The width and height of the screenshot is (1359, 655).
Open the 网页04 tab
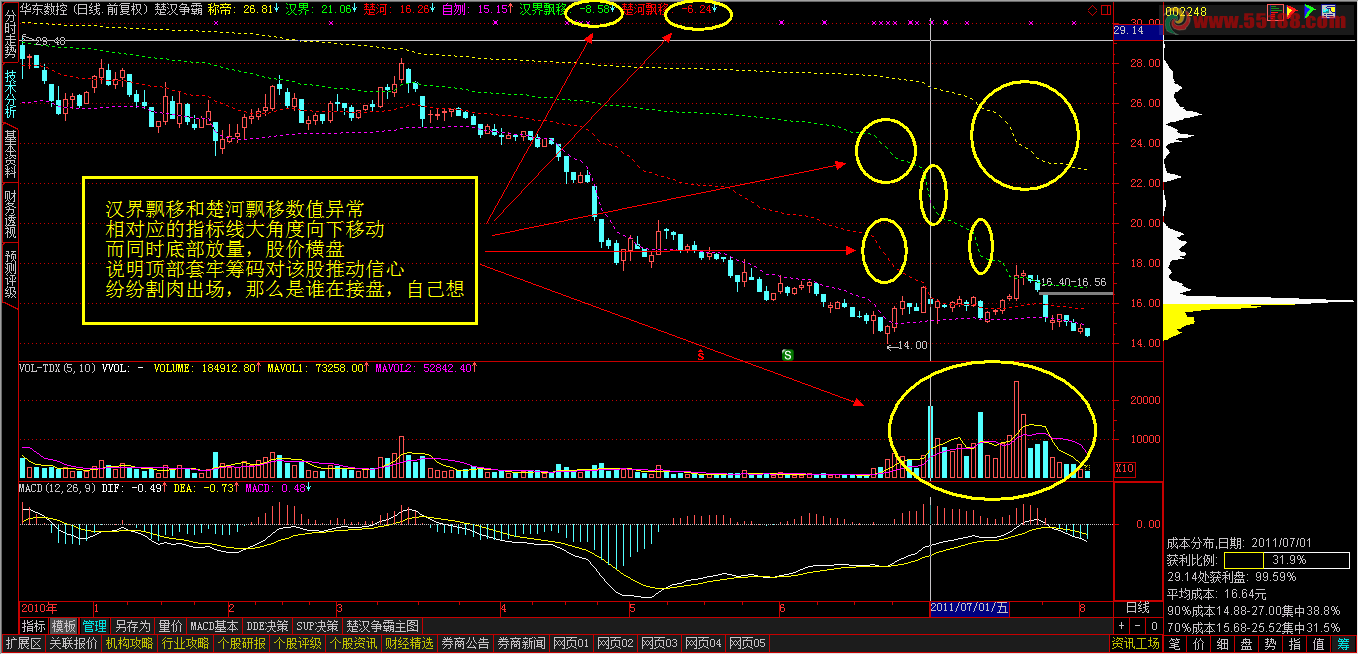point(704,644)
